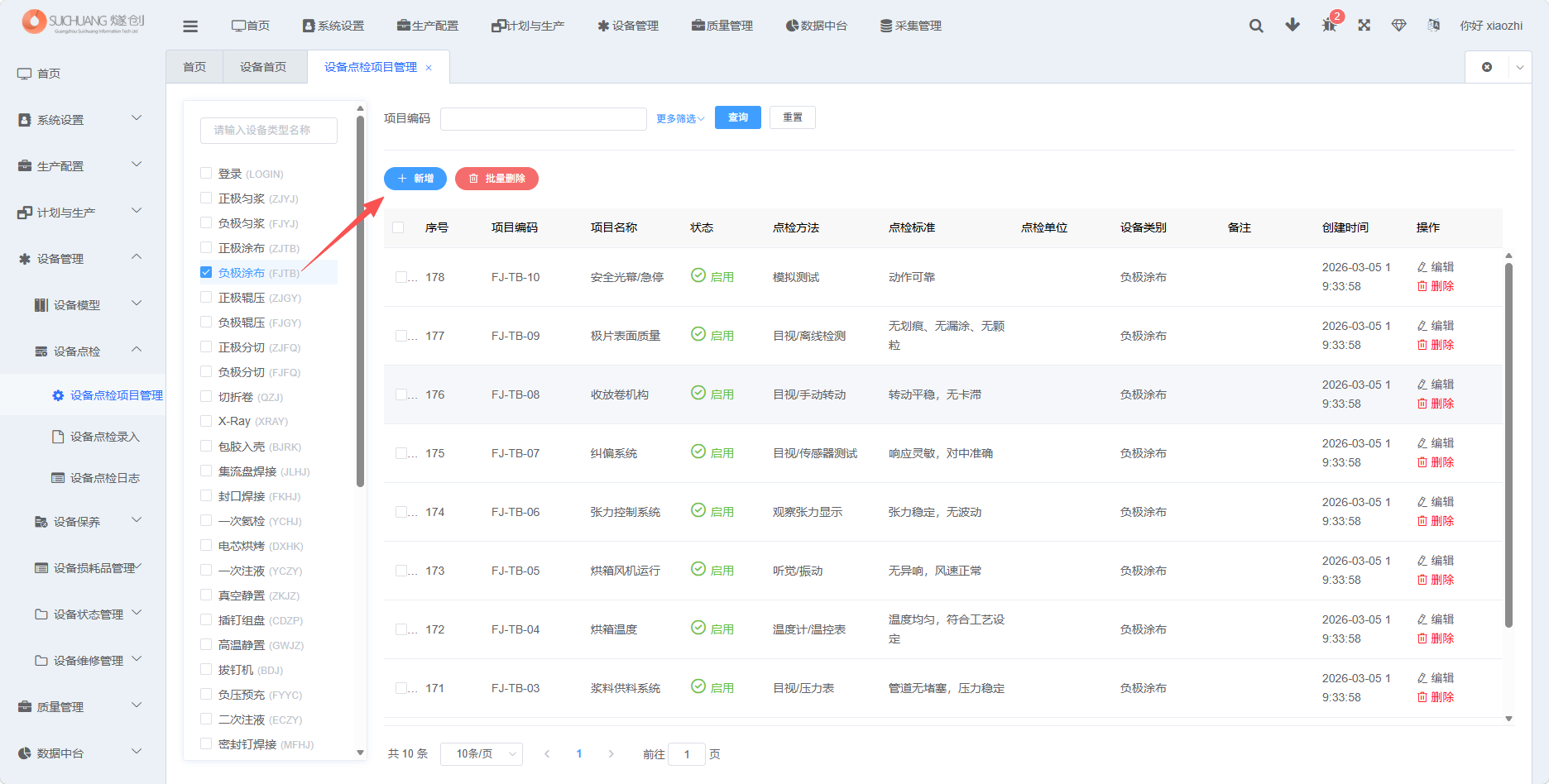The image size is (1549, 784).
Task: Check the 登录 (LOGIN) device type checkbox
Action: pos(206,173)
